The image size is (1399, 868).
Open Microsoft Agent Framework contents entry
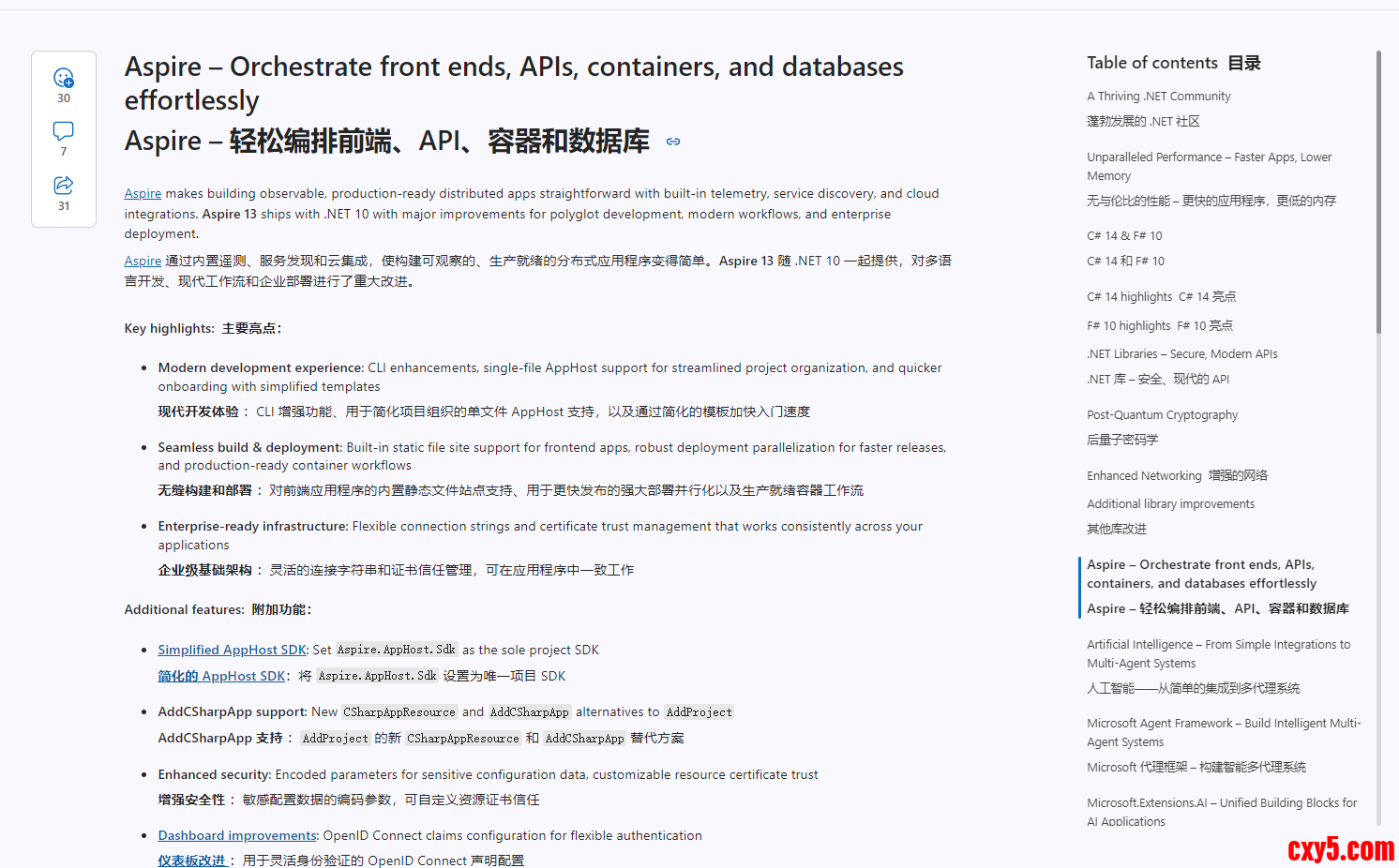click(x=1223, y=724)
